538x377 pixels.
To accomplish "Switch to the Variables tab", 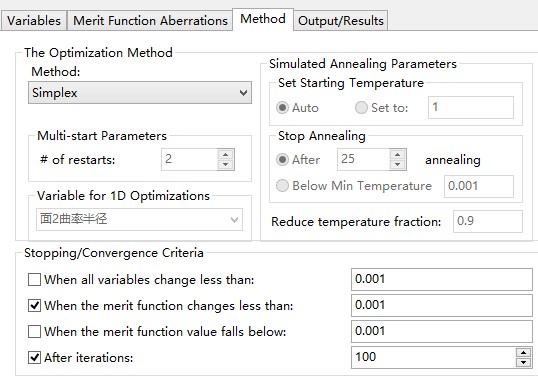I will (x=34, y=21).
